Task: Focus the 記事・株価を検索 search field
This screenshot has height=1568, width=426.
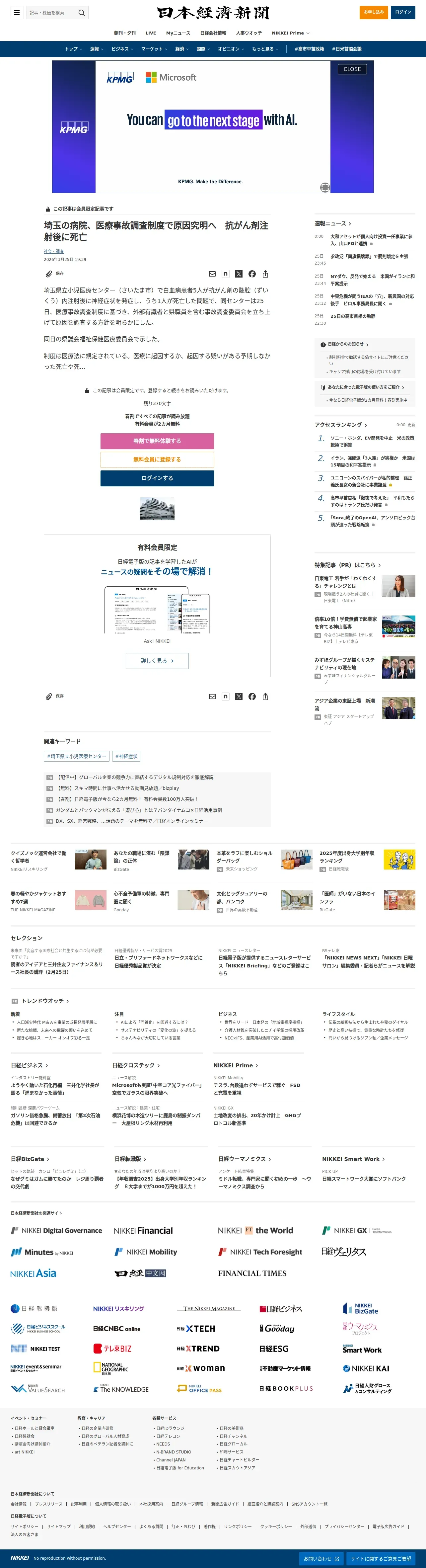Action: (51, 12)
